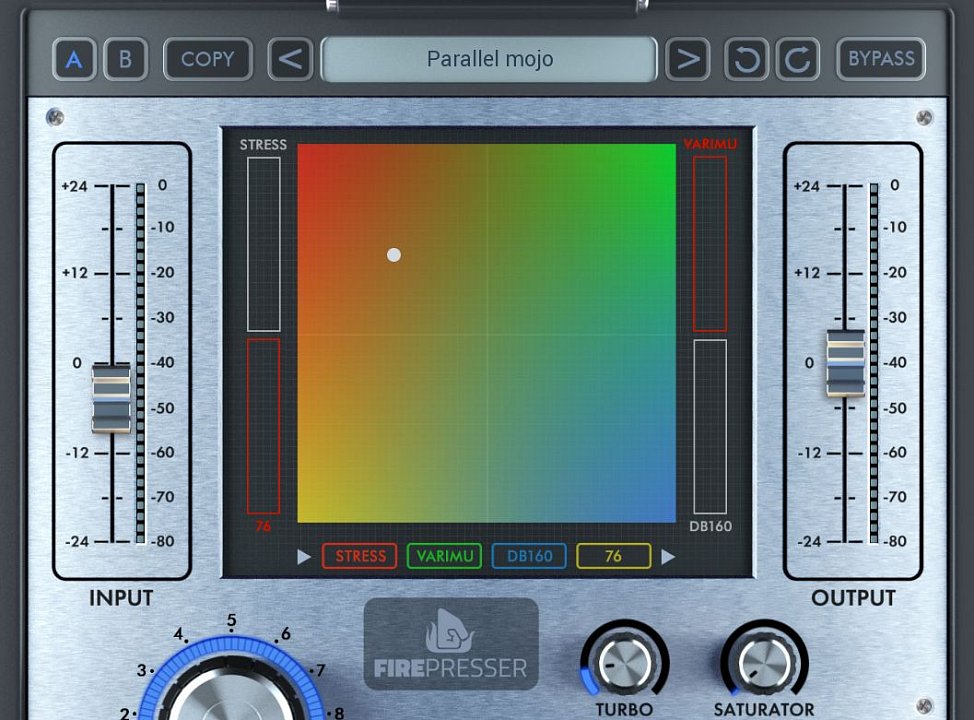974x720 pixels.
Task: Click the redo arrow icon
Action: pyautogui.click(x=797, y=59)
